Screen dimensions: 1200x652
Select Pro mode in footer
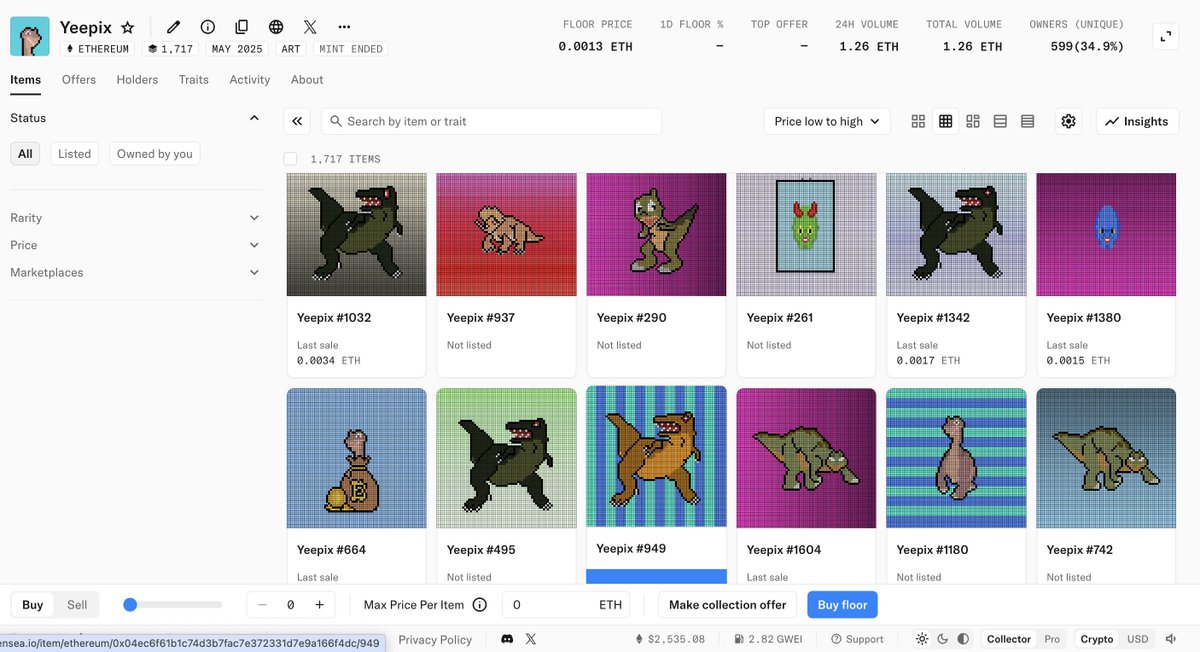click(1052, 639)
